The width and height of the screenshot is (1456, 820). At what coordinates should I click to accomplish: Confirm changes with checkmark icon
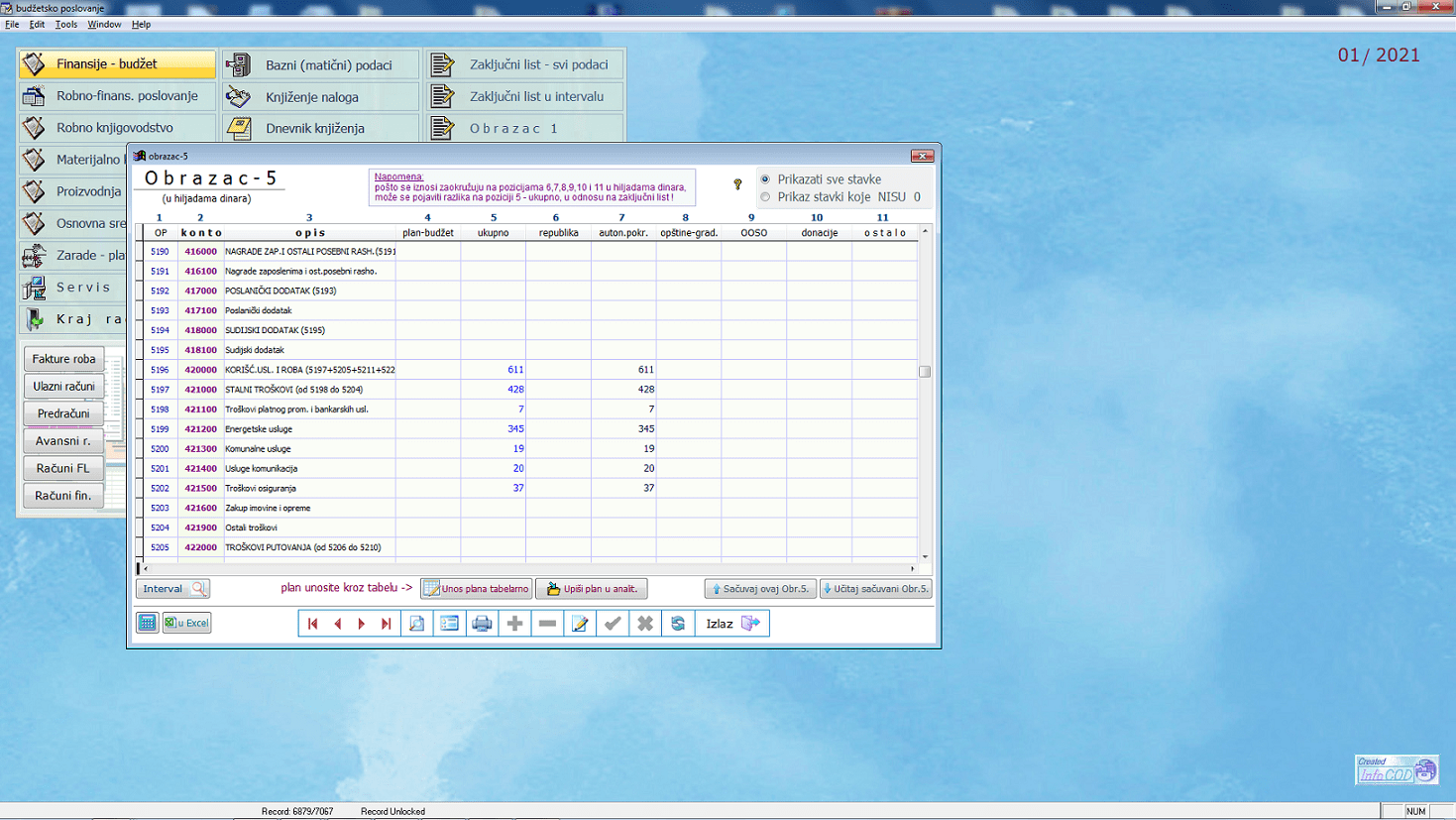point(613,624)
